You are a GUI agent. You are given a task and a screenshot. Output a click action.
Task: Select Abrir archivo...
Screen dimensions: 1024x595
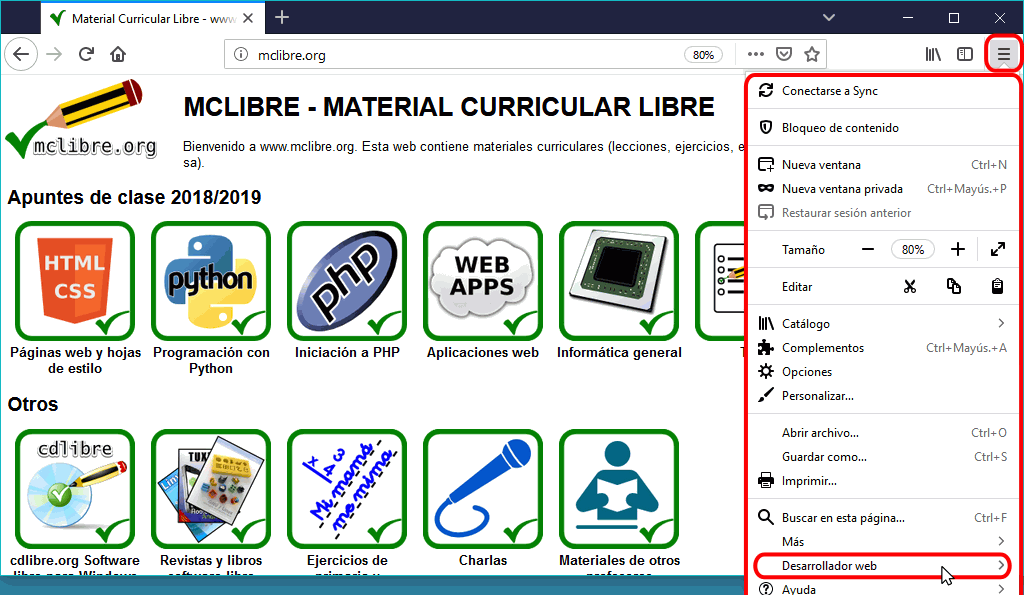[x=883, y=432]
